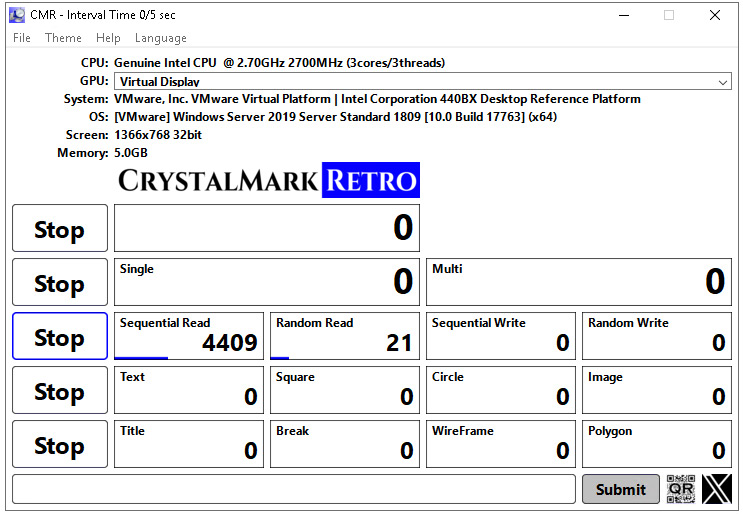Click the Break score box

(x=345, y=444)
